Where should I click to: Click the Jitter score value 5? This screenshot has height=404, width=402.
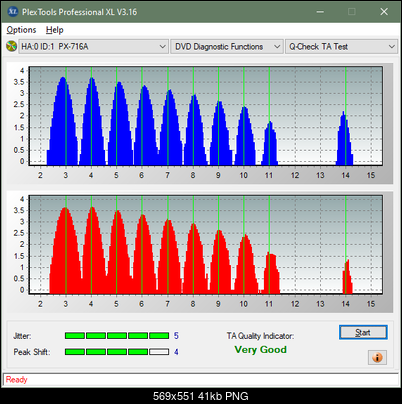pyautogui.click(x=176, y=336)
